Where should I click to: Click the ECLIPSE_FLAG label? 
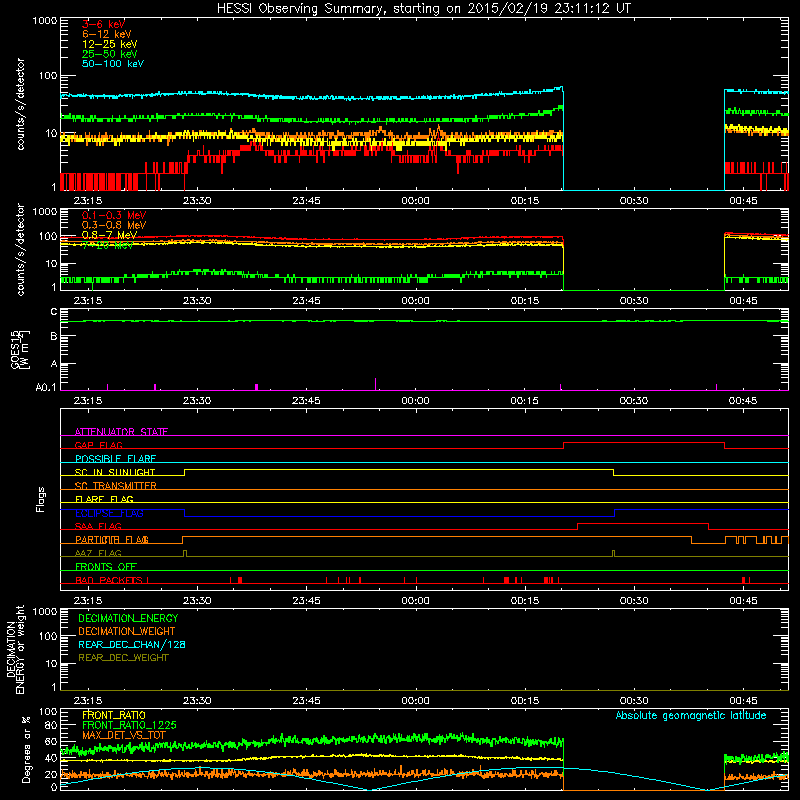click(109, 513)
